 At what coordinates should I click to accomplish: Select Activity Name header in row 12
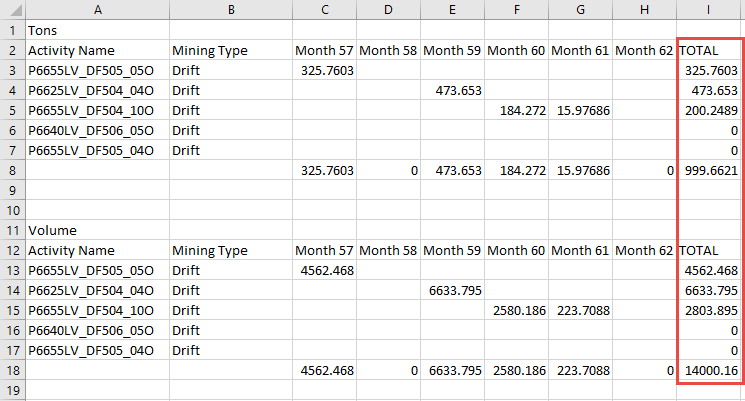(x=97, y=250)
